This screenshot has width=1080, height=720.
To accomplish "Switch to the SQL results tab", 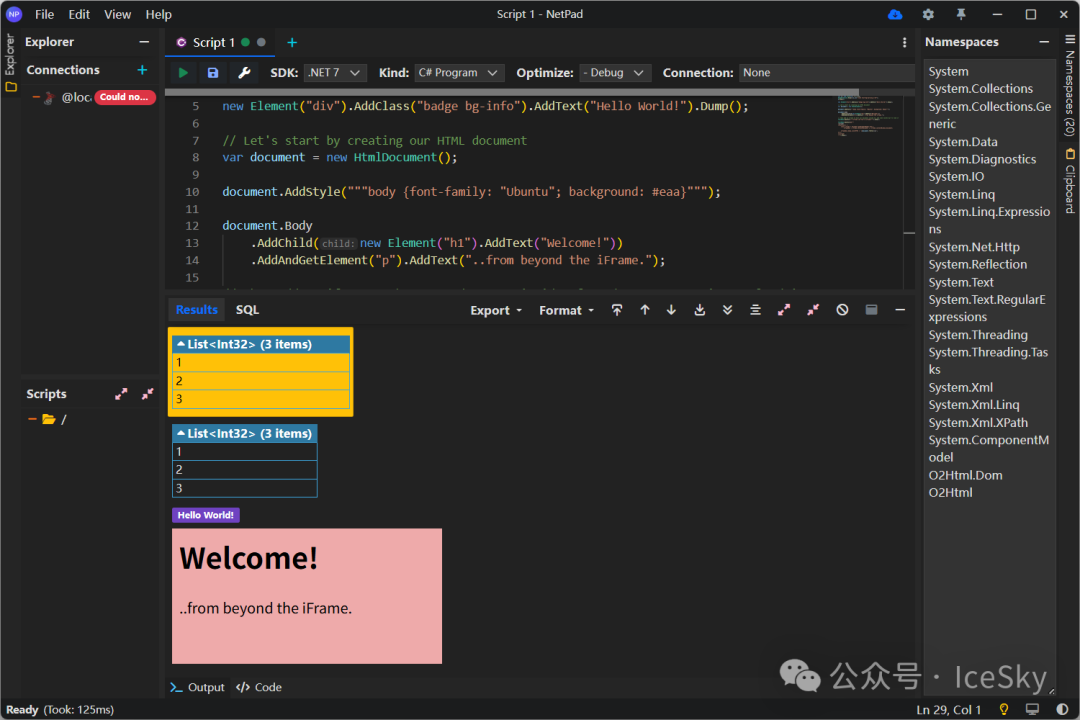I will click(247, 310).
